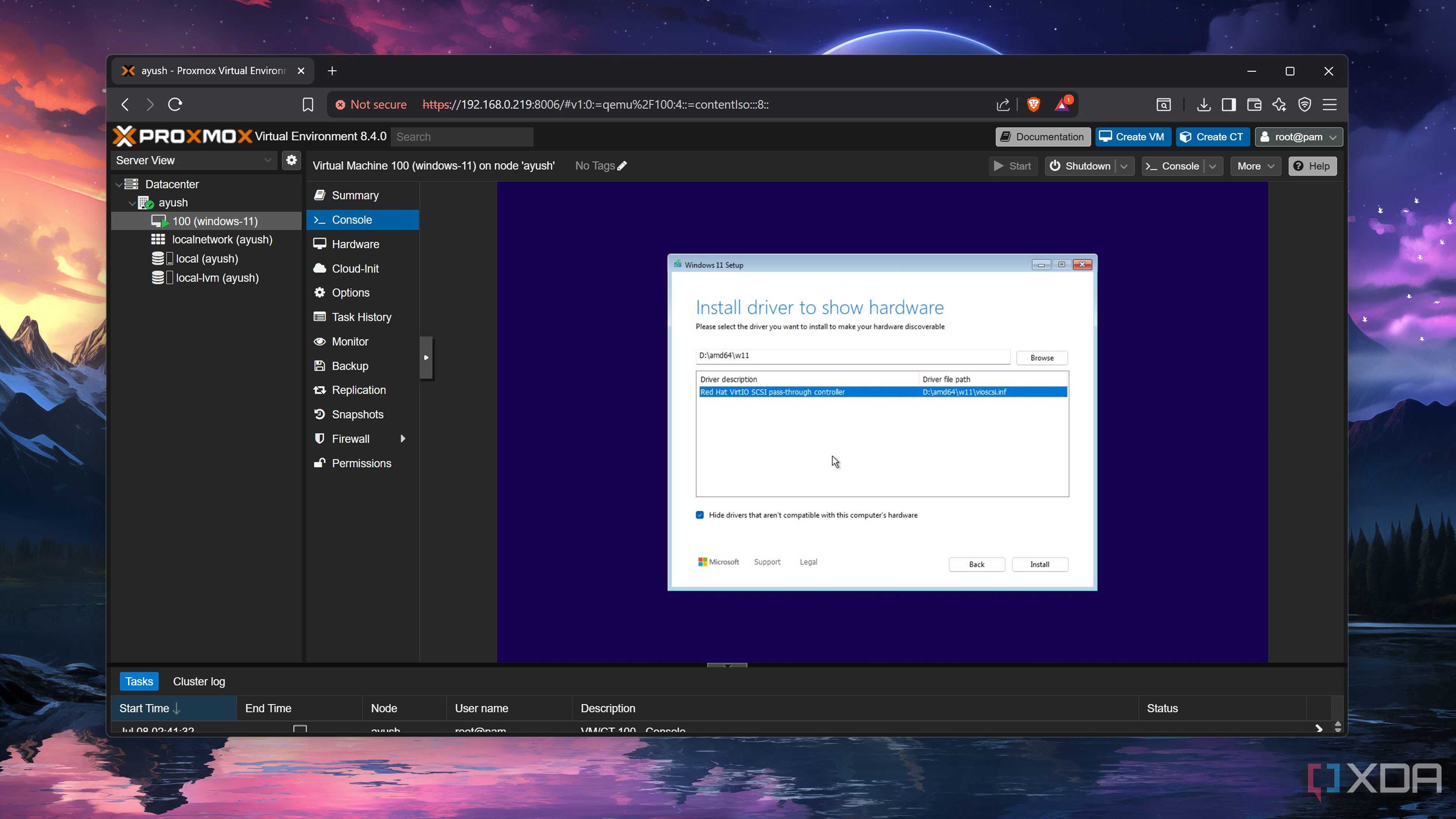Viewport: 1456px width, 819px height.
Task: Switch to the Cluster log tab
Action: (x=199, y=681)
